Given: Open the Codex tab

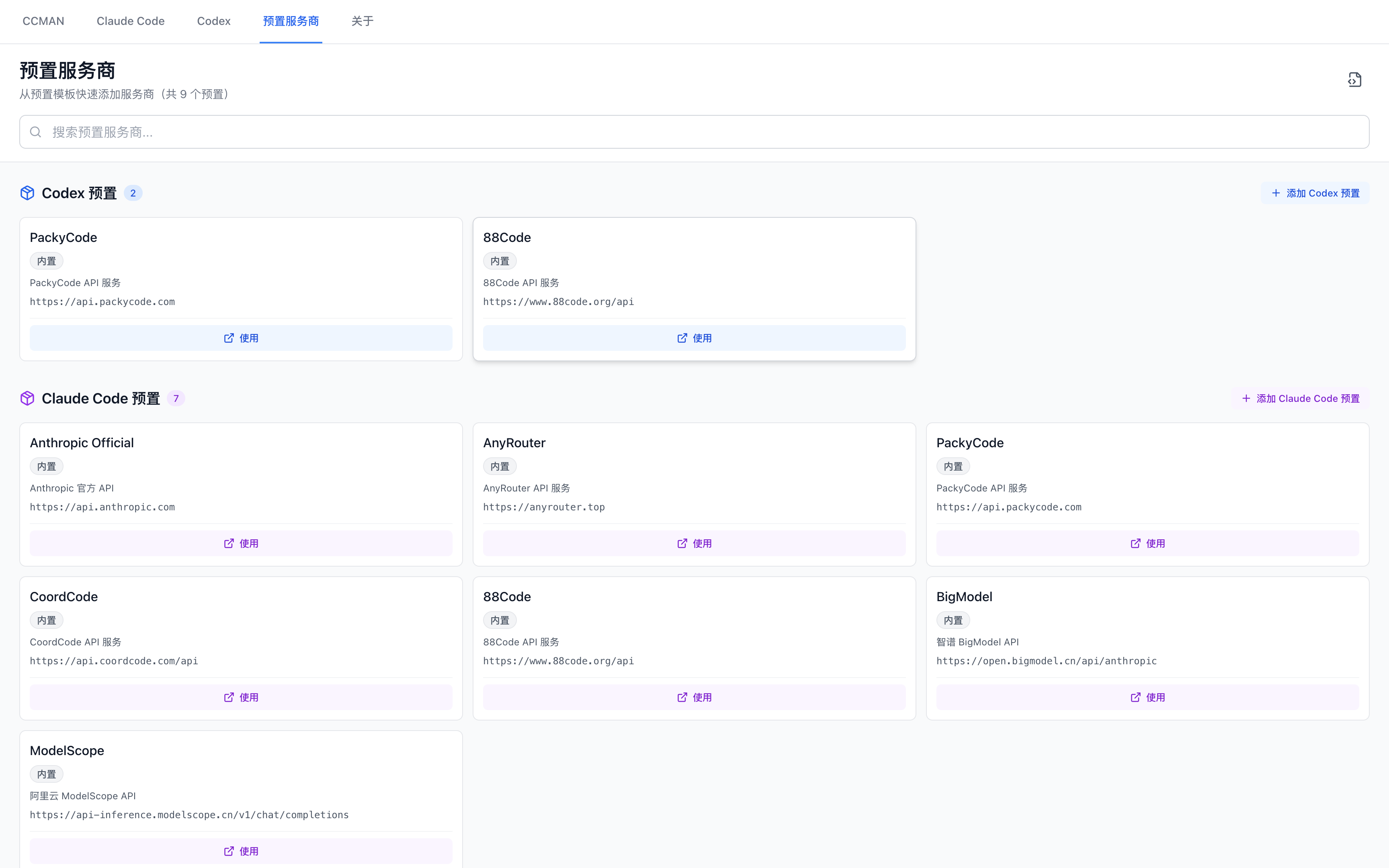Looking at the screenshot, I should click(x=213, y=21).
